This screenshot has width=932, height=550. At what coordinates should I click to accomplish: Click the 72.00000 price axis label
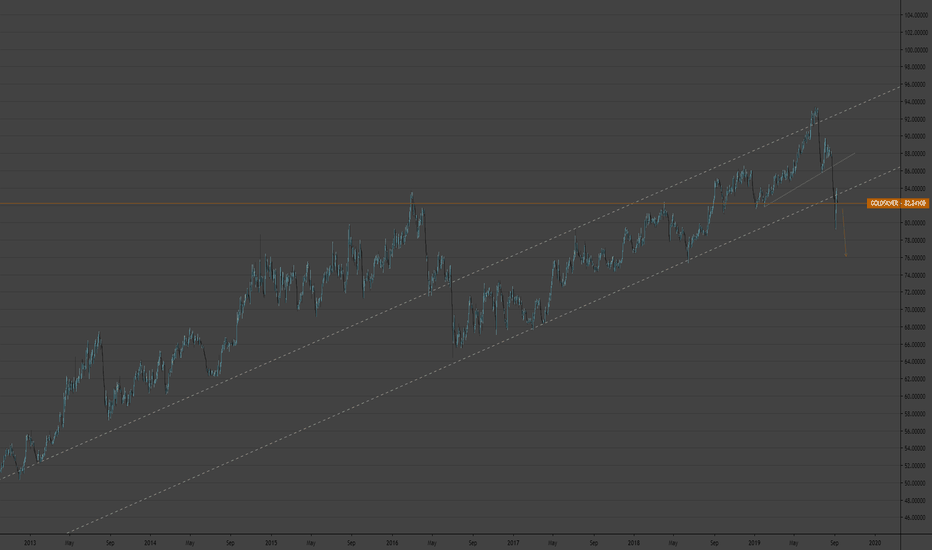point(916,292)
